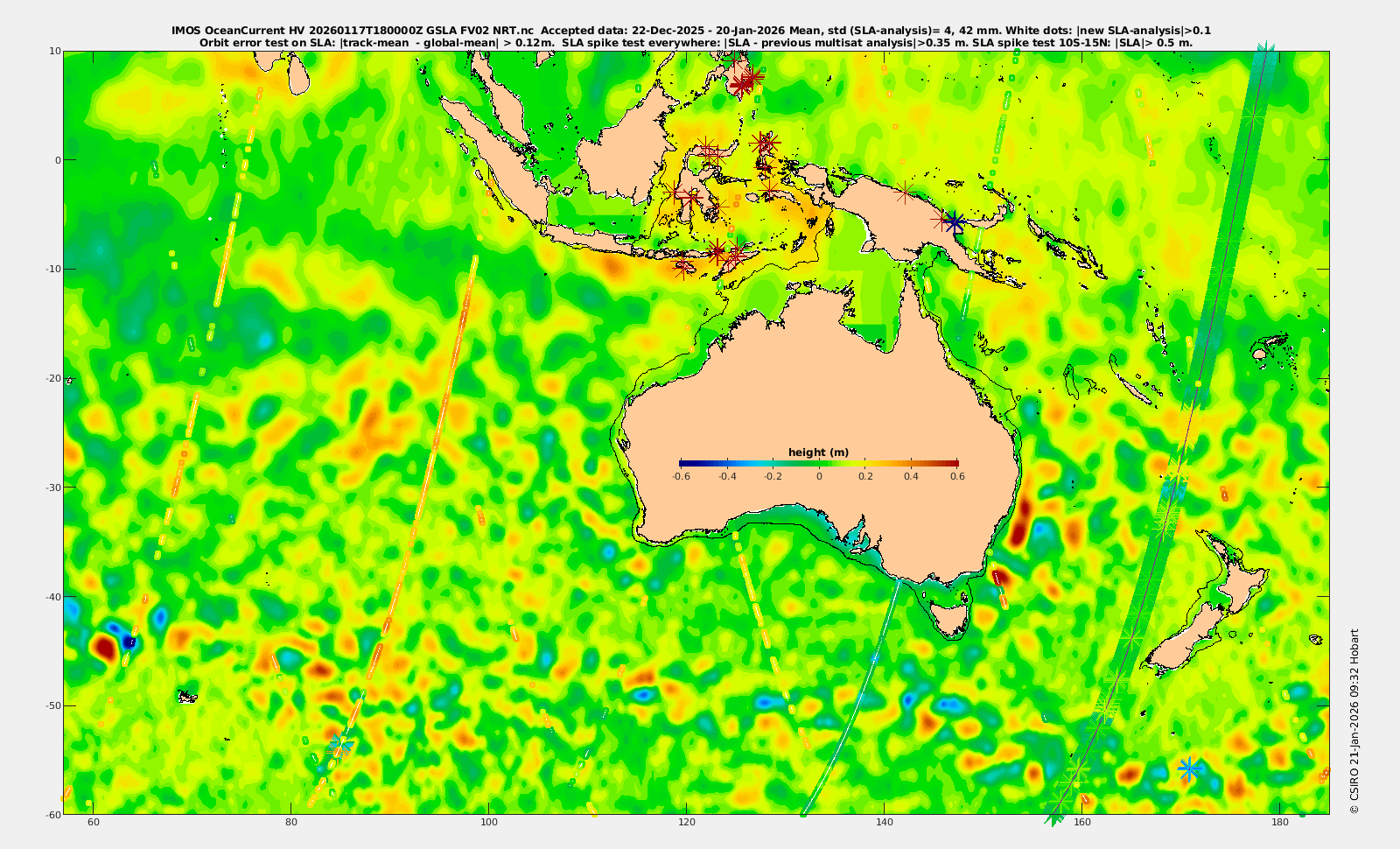
Task: Click the x-axis tick label '120'
Action: point(687,823)
